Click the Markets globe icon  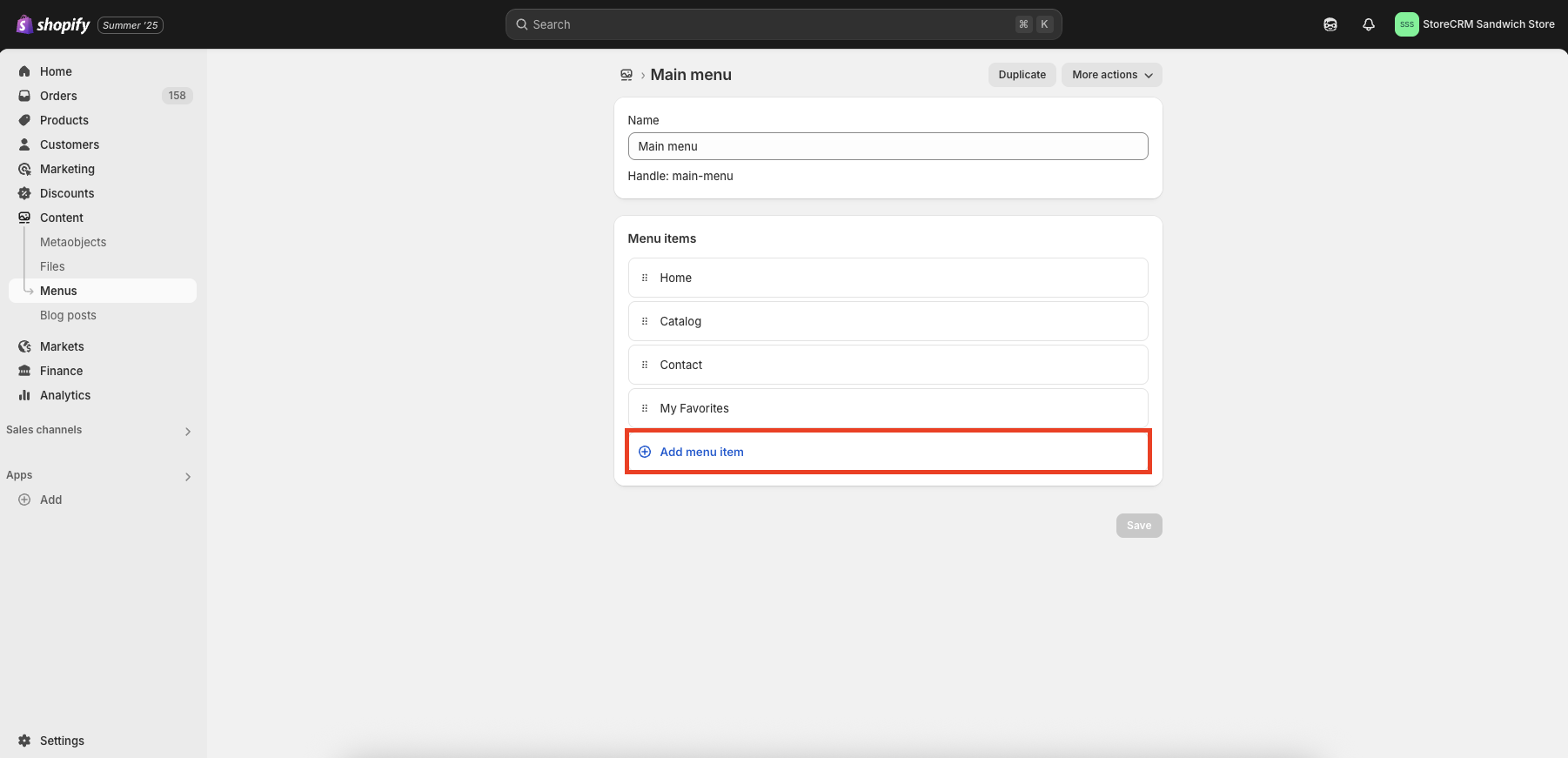click(x=24, y=346)
